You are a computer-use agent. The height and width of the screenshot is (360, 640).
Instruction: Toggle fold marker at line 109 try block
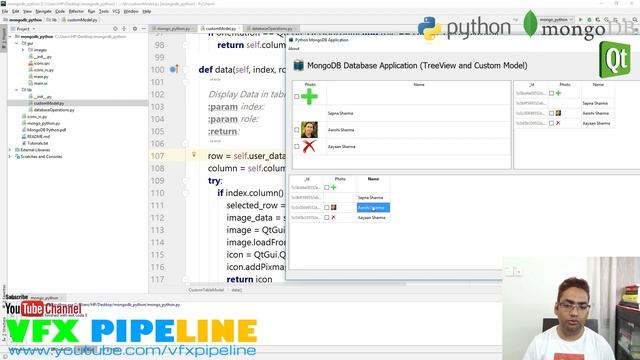pyautogui.click(x=185, y=181)
